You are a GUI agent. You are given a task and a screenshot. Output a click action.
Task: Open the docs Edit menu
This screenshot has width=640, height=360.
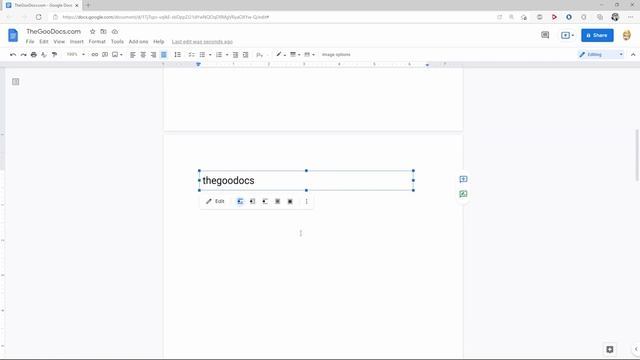click(x=44, y=42)
